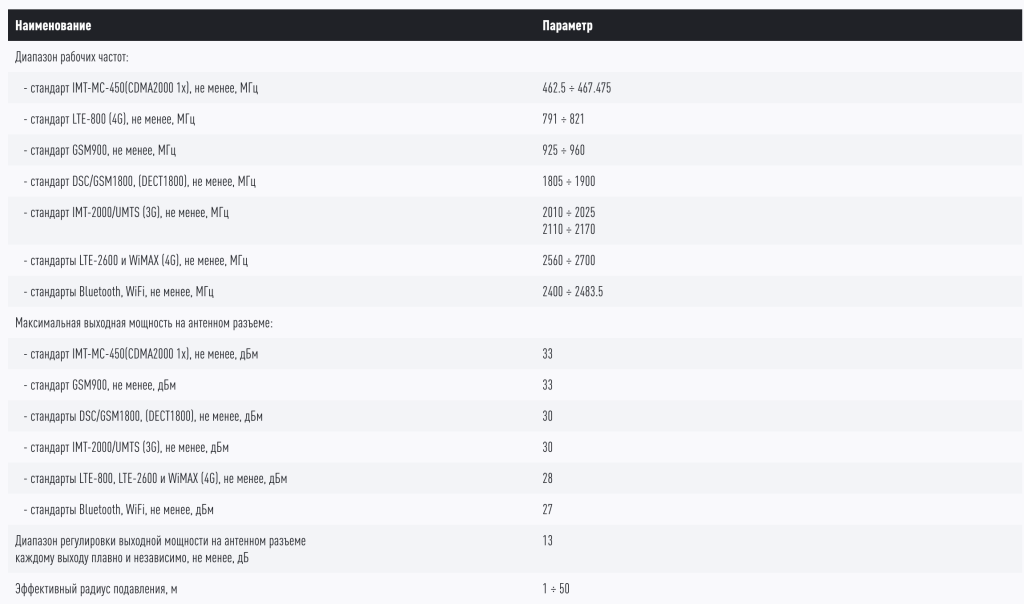The height and width of the screenshot is (604, 1024).
Task: Click the "Параметр" column header
Action: tap(567, 26)
